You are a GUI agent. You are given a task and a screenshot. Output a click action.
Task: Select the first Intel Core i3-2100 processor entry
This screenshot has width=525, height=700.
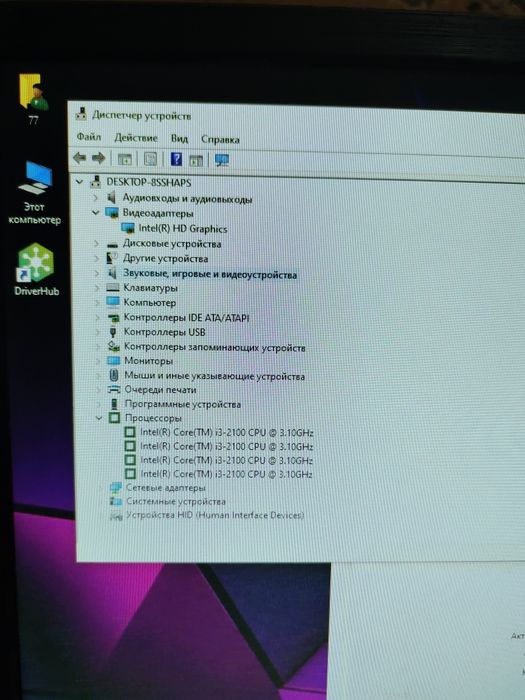[x=226, y=432]
